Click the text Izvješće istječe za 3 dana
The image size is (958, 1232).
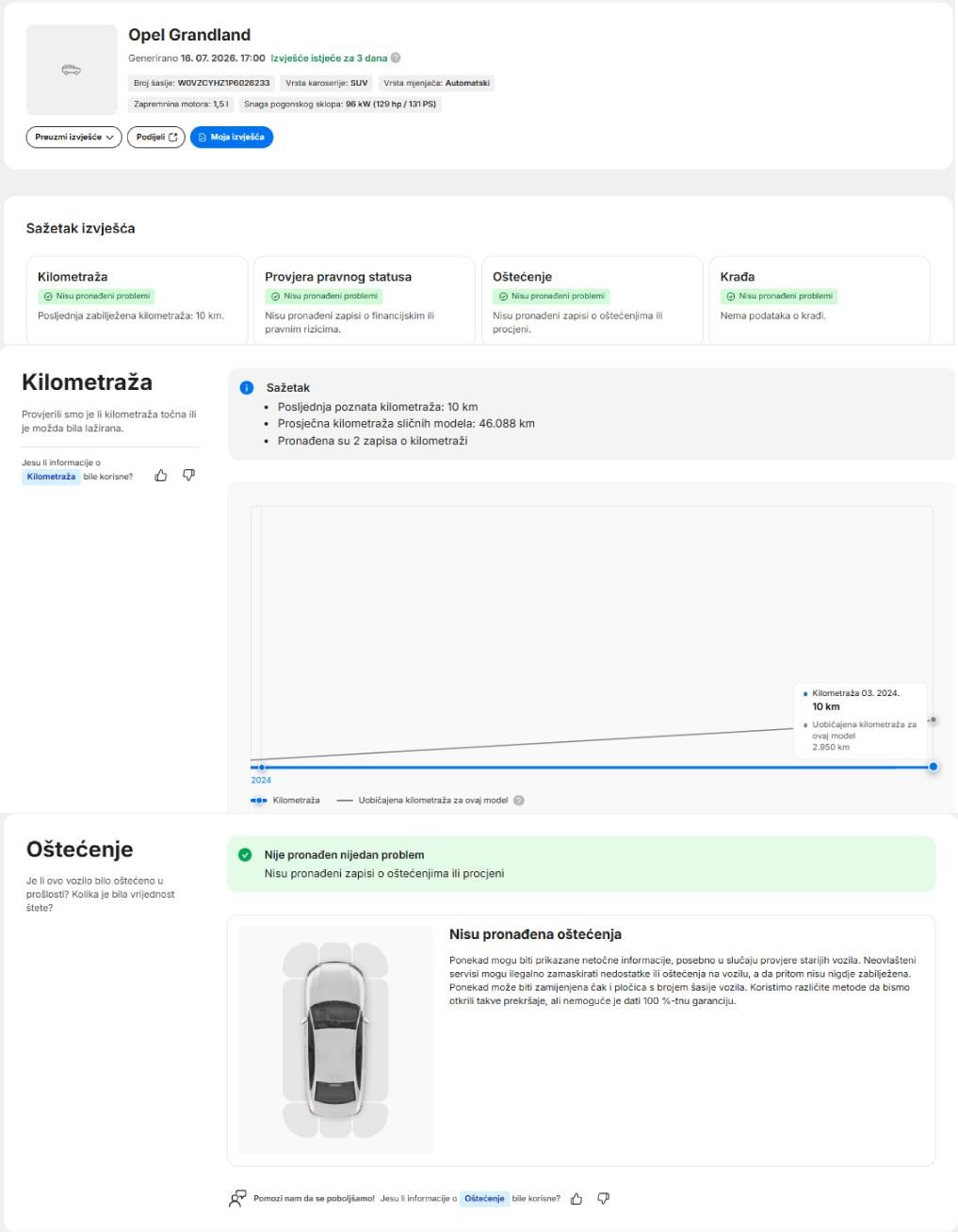coord(329,58)
